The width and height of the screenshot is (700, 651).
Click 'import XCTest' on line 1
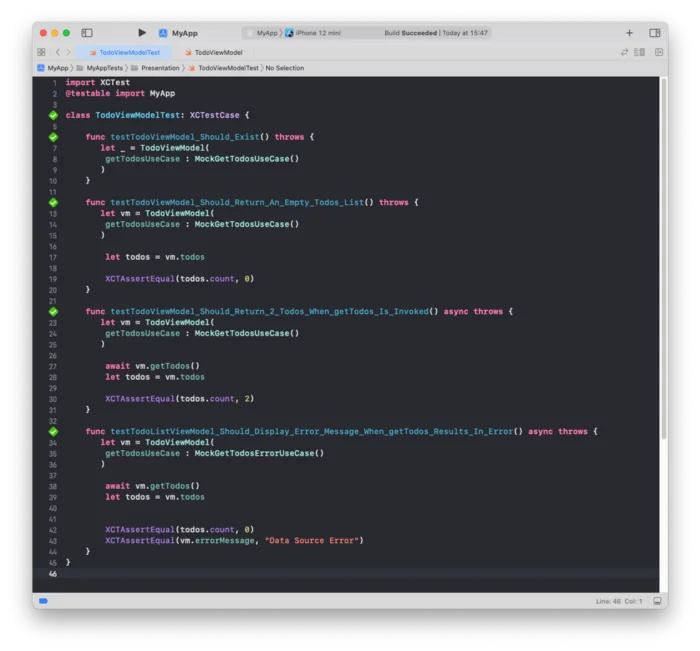[98, 82]
